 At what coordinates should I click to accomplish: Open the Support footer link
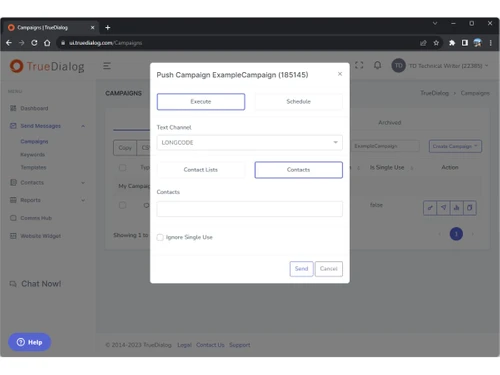[x=240, y=345]
